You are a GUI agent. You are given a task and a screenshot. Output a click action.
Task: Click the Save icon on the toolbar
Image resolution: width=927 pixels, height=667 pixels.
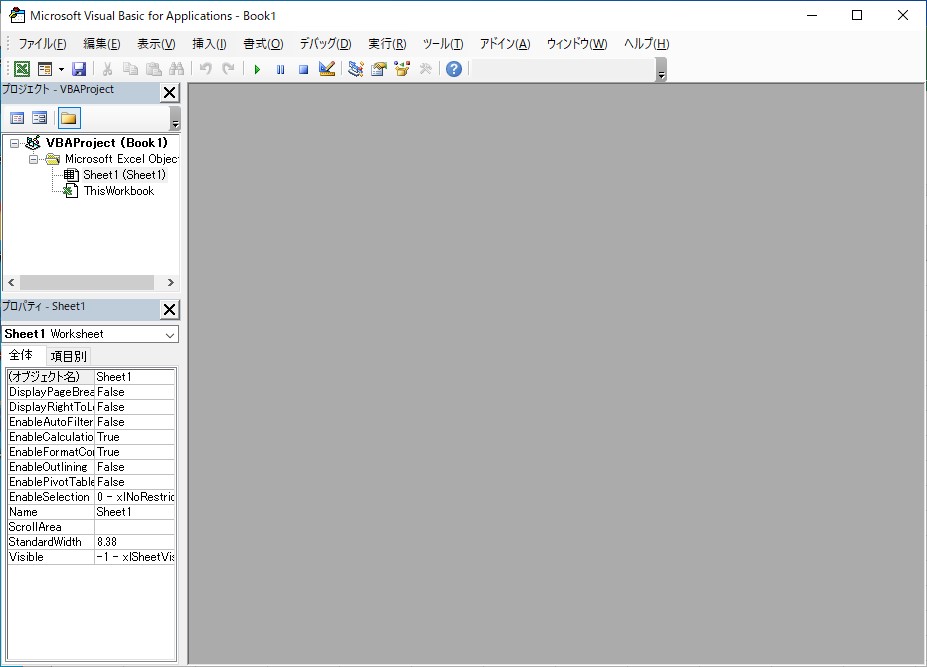tap(80, 68)
